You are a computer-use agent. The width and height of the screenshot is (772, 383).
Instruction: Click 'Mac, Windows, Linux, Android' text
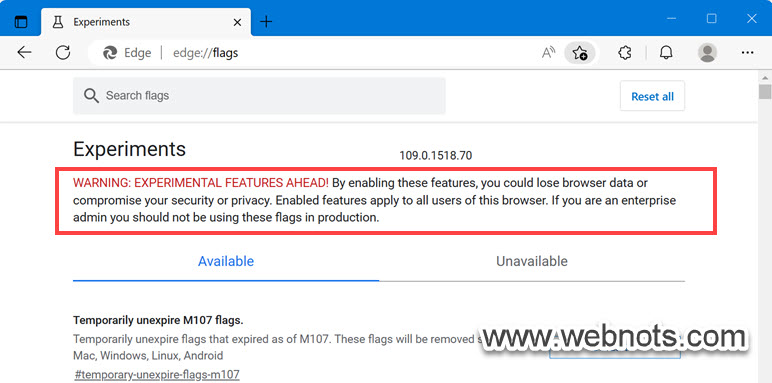[148, 355]
